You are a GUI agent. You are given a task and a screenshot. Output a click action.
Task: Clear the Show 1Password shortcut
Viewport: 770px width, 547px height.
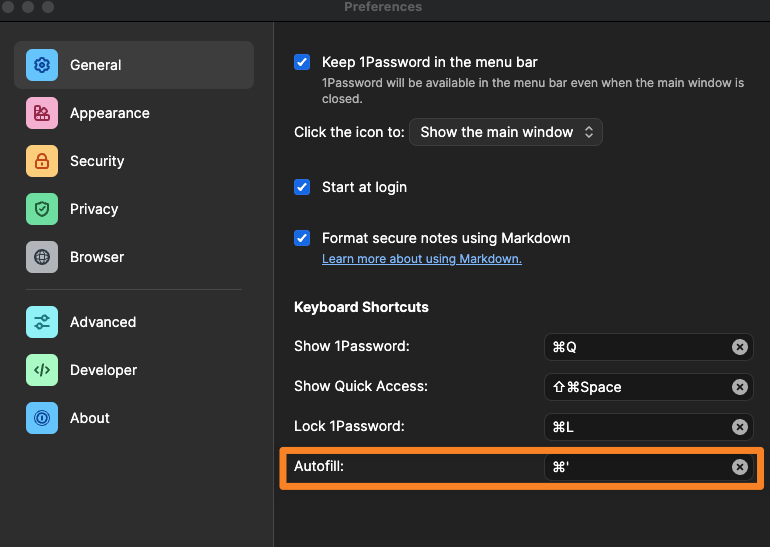pyautogui.click(x=739, y=347)
